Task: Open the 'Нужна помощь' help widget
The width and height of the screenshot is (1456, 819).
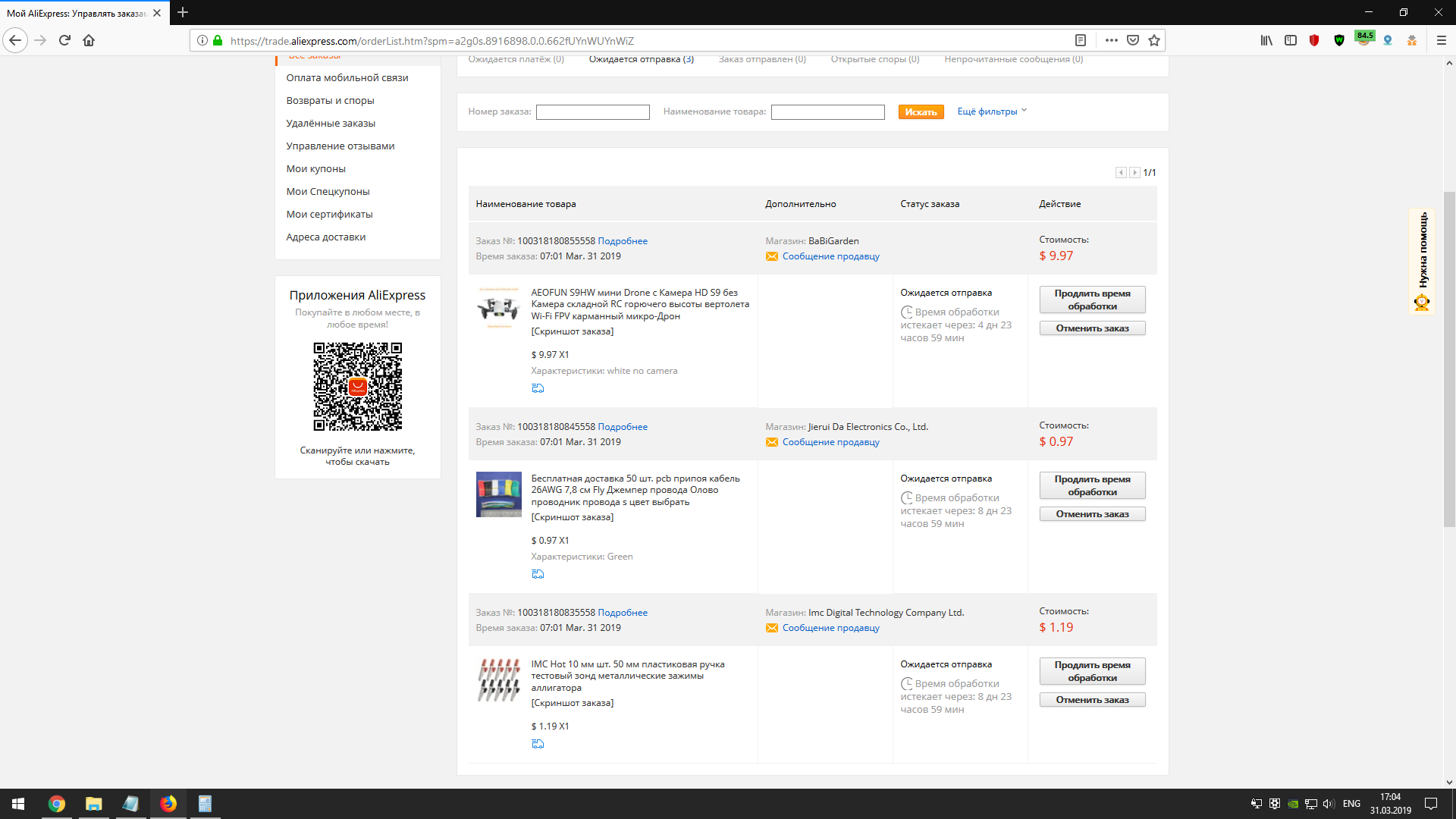Action: pos(1422,261)
